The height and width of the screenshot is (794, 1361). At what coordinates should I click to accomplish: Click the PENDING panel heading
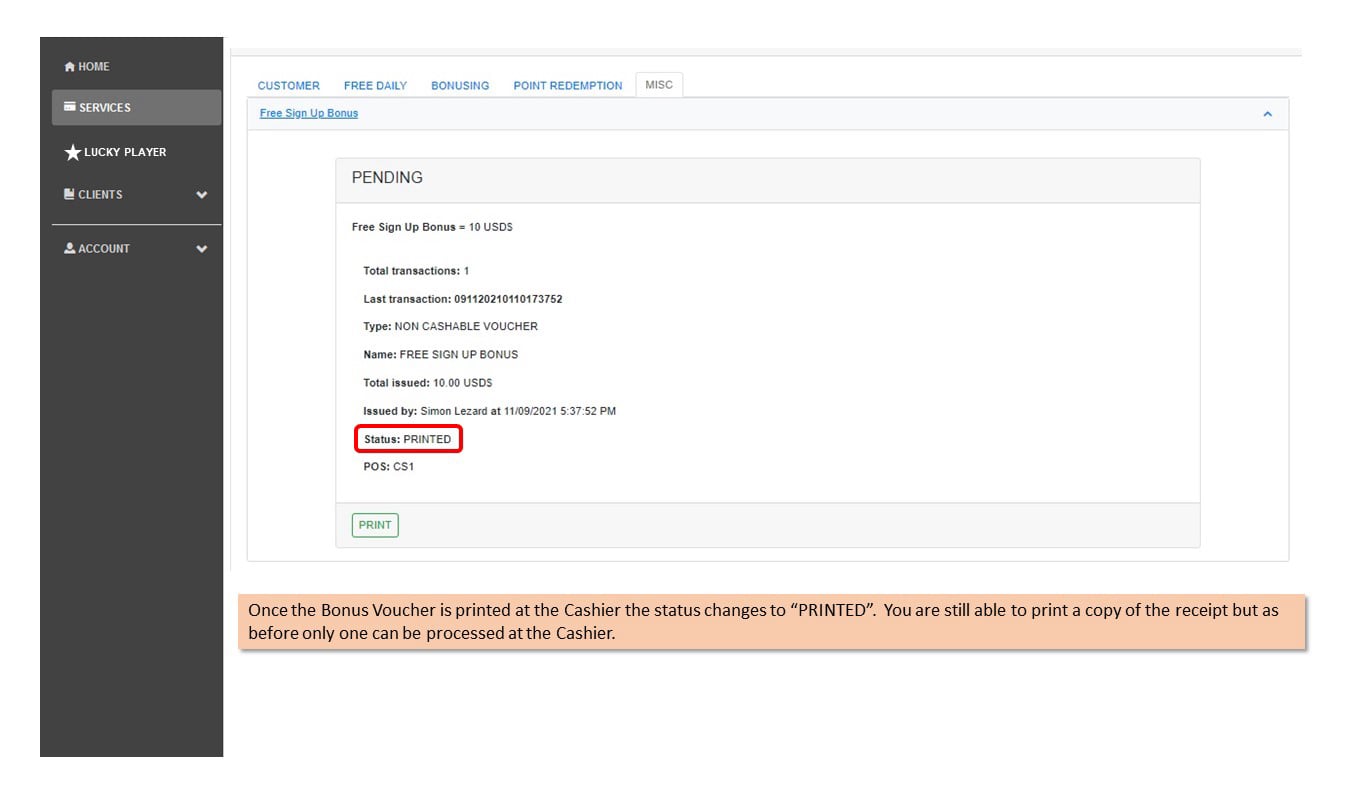pyautogui.click(x=387, y=178)
